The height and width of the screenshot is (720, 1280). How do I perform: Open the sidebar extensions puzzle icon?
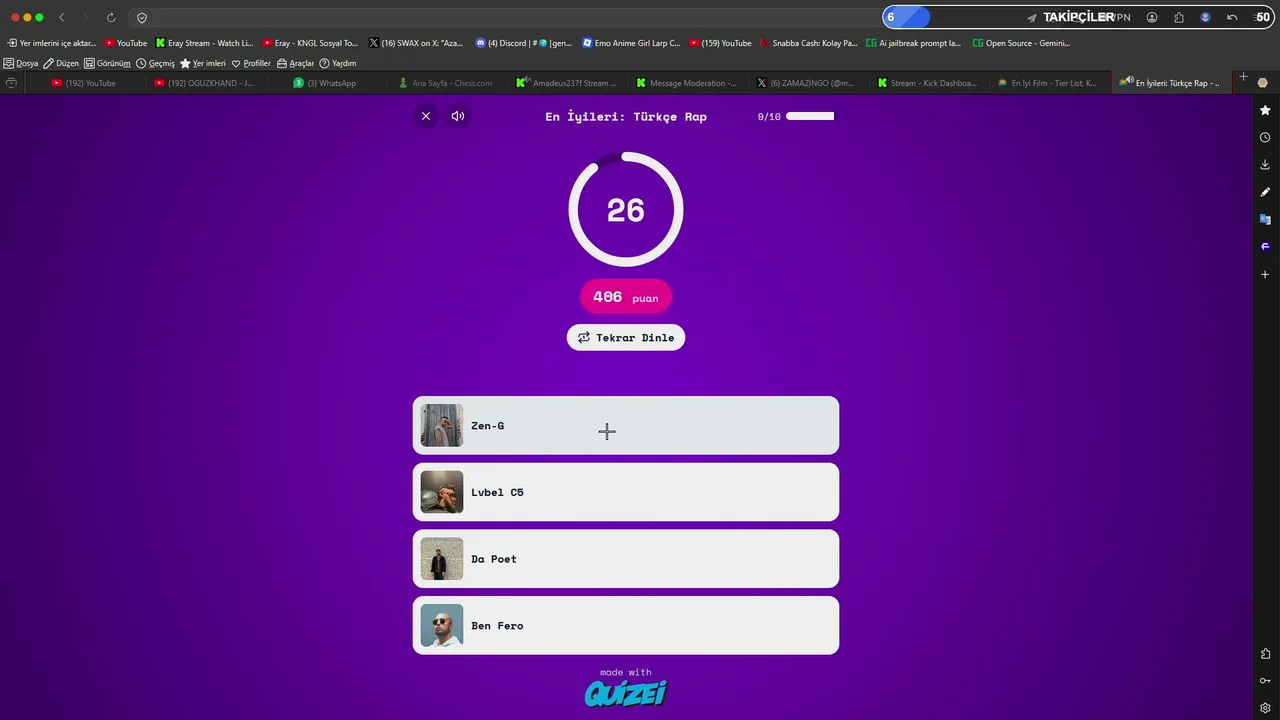pyautogui.click(x=1265, y=654)
